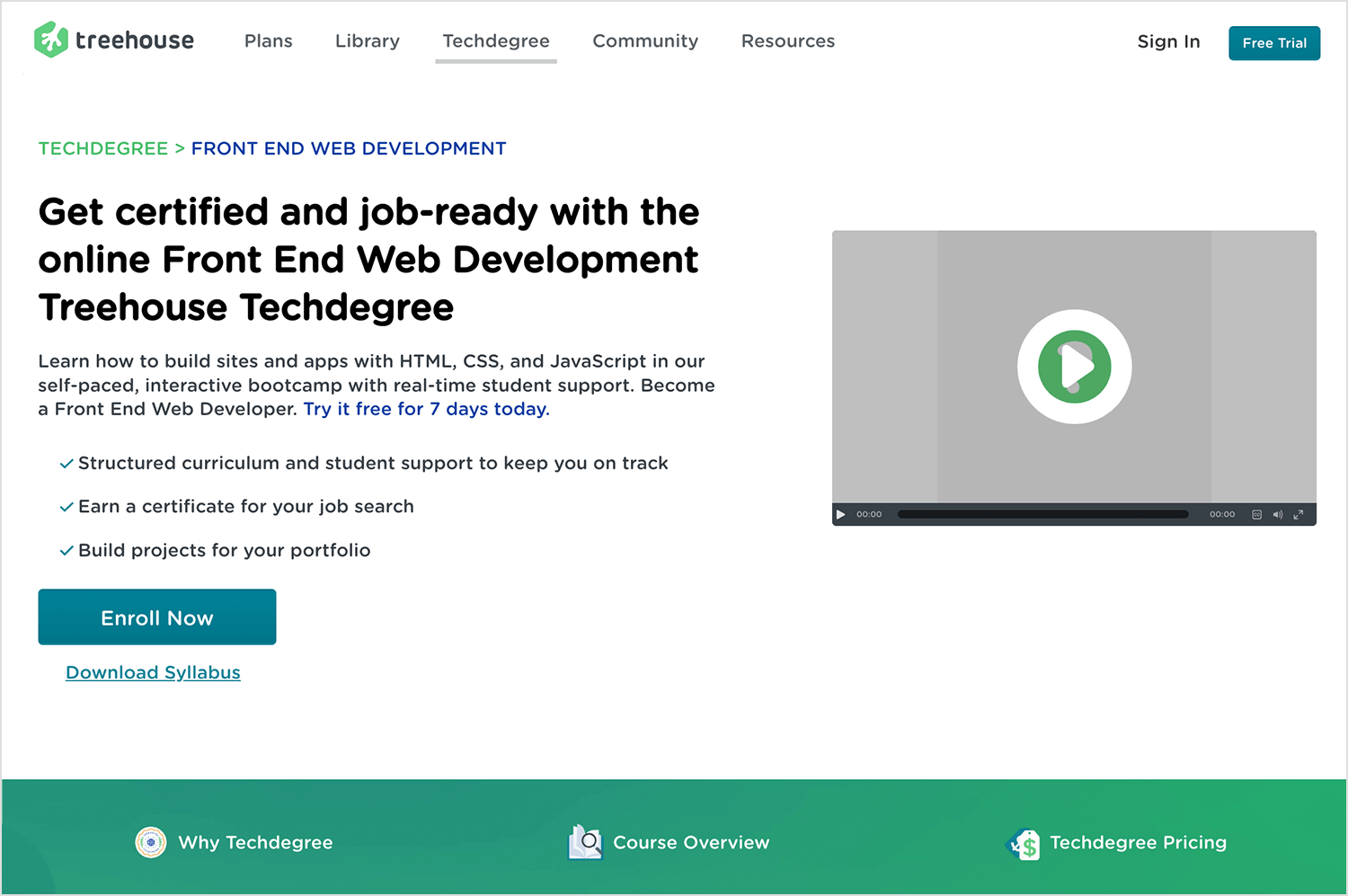Click the treehouse wordmark text
This screenshot has height=896, width=1348.
[x=135, y=40]
